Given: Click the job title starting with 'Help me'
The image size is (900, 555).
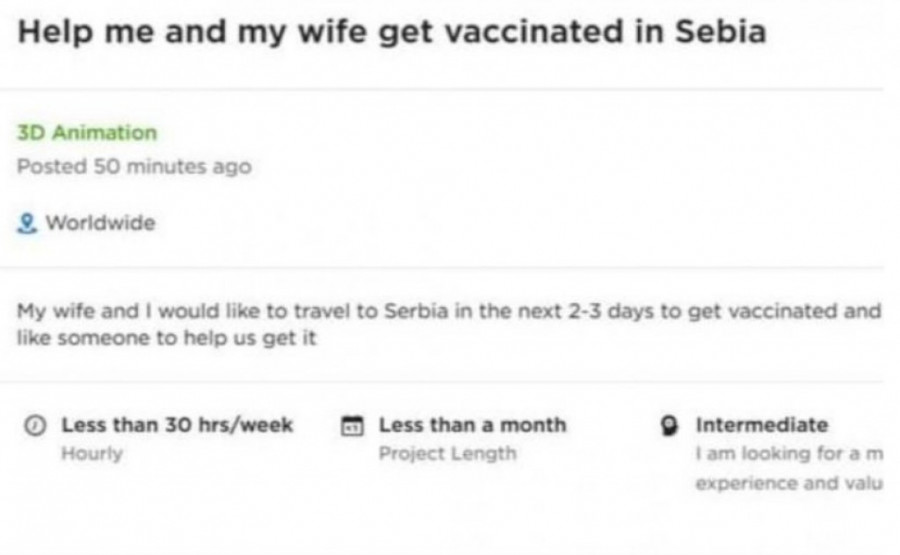Looking at the screenshot, I should pyautogui.click(x=392, y=31).
